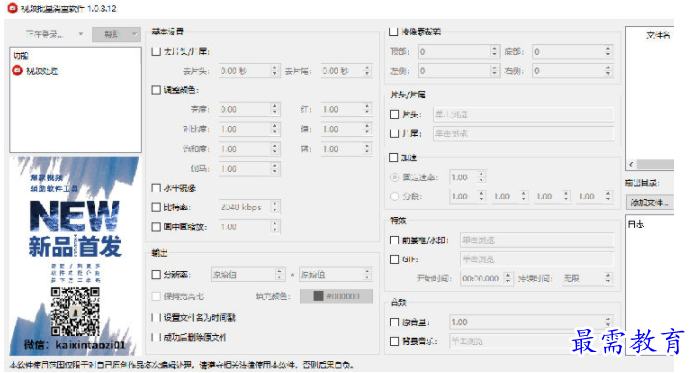Enable the 静音量 checkbox
693x373 pixels.
pyautogui.click(x=394, y=322)
